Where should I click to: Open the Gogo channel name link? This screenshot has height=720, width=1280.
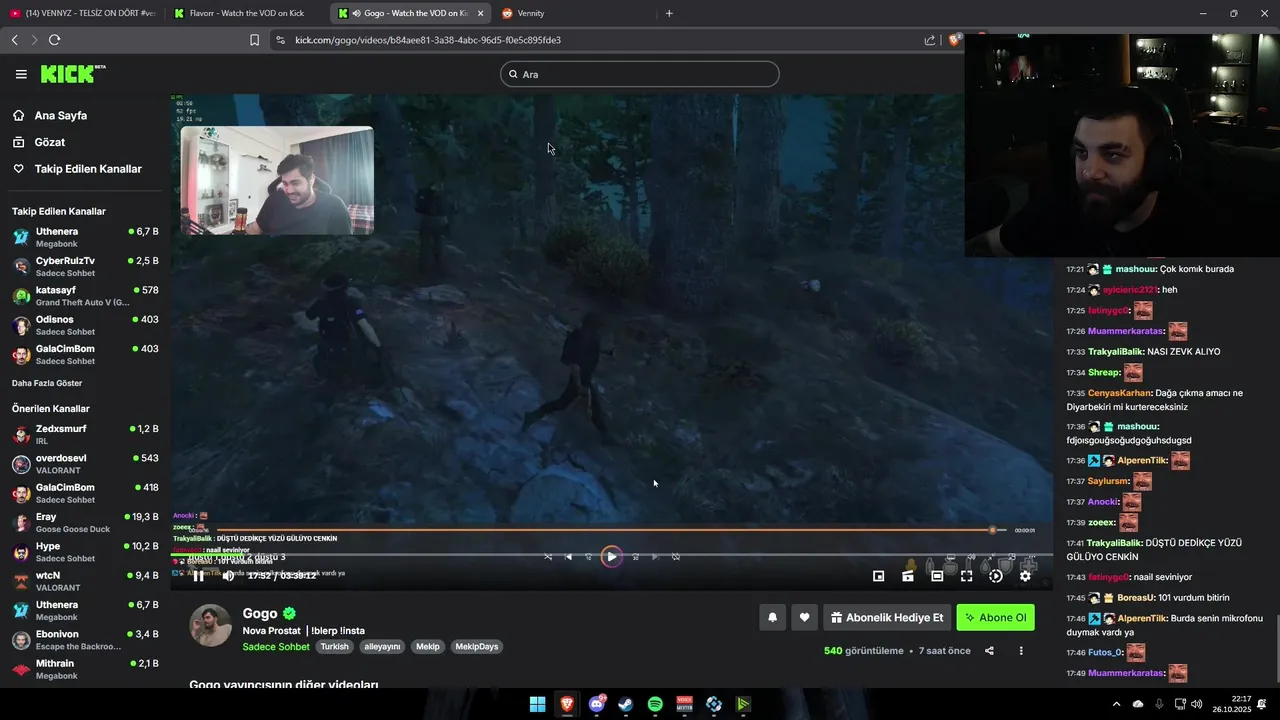click(x=261, y=613)
